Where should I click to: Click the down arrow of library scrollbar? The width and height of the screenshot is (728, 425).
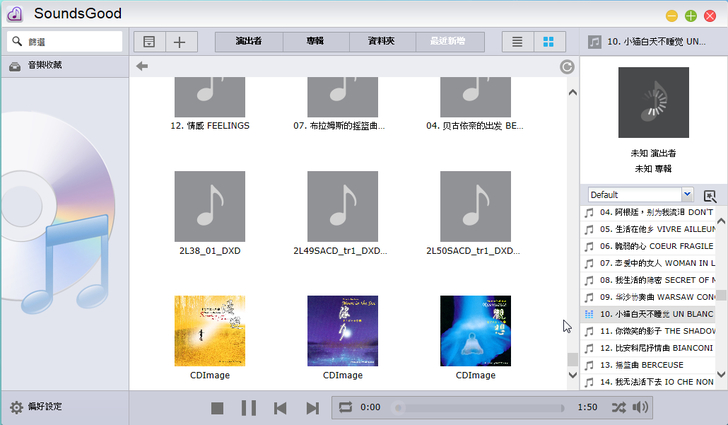[x=573, y=375]
